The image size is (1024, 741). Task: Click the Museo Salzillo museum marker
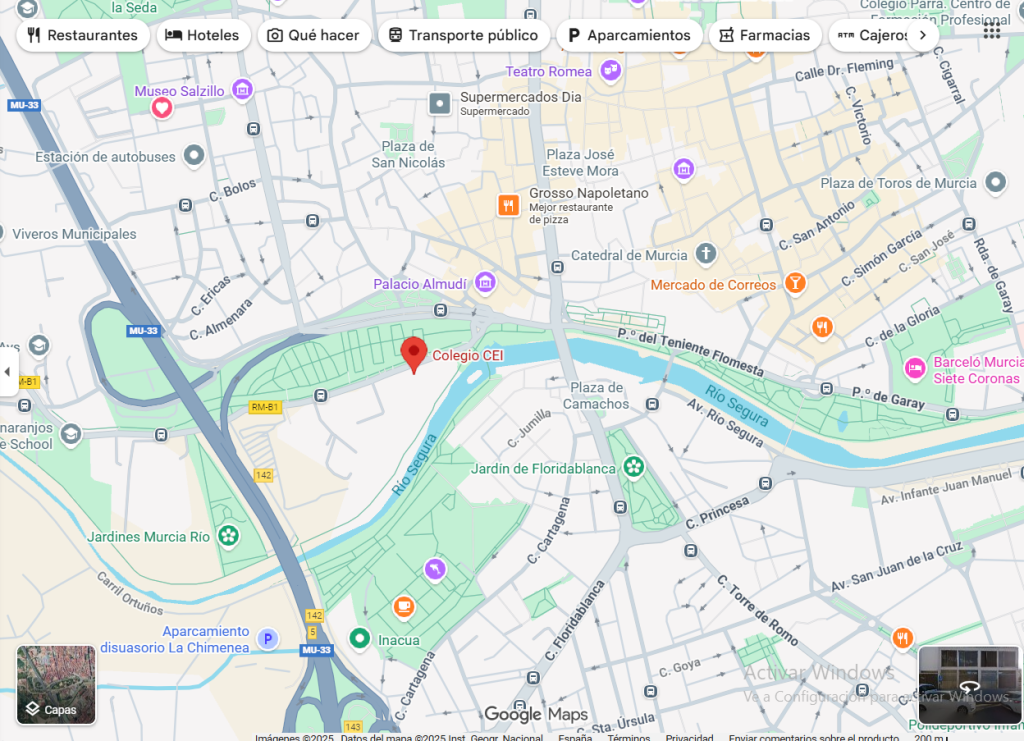point(242,89)
